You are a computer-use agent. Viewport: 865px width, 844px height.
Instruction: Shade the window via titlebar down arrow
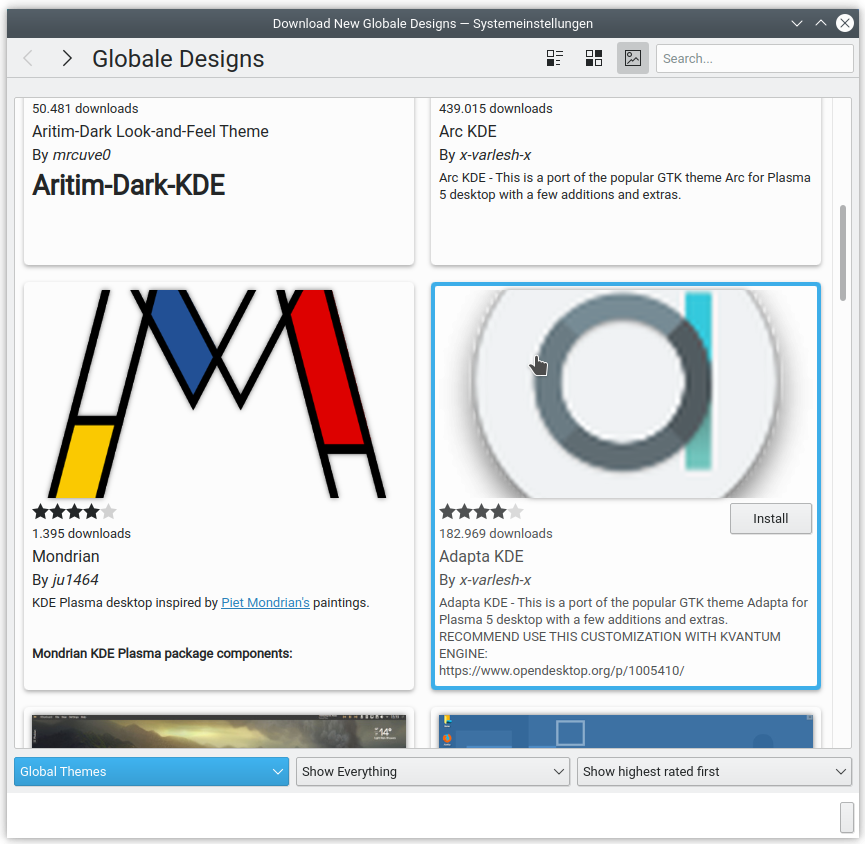[x=797, y=23]
